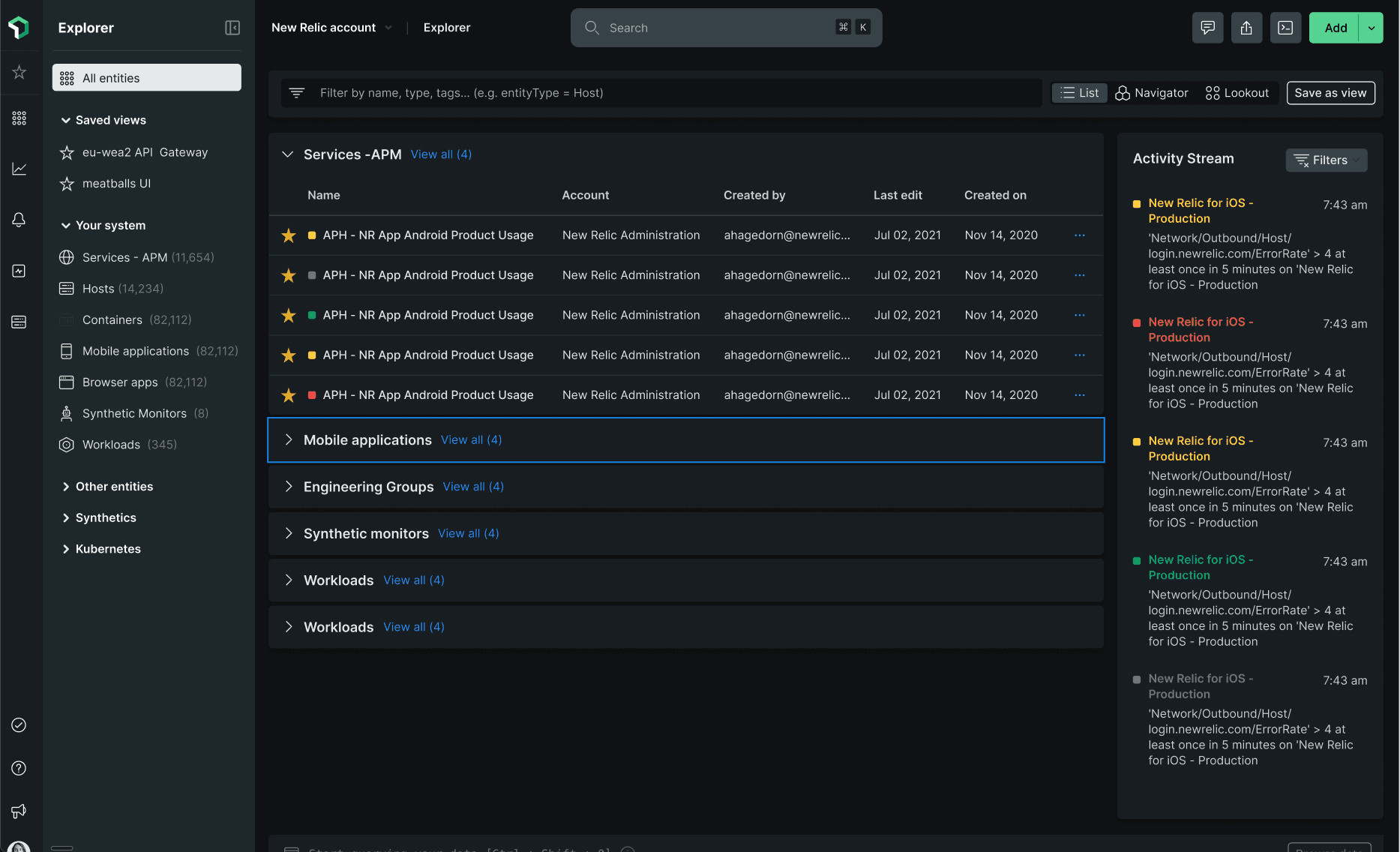Image resolution: width=1400 pixels, height=852 pixels.
Task: Sort by Last edit column header
Action: pyautogui.click(x=898, y=195)
